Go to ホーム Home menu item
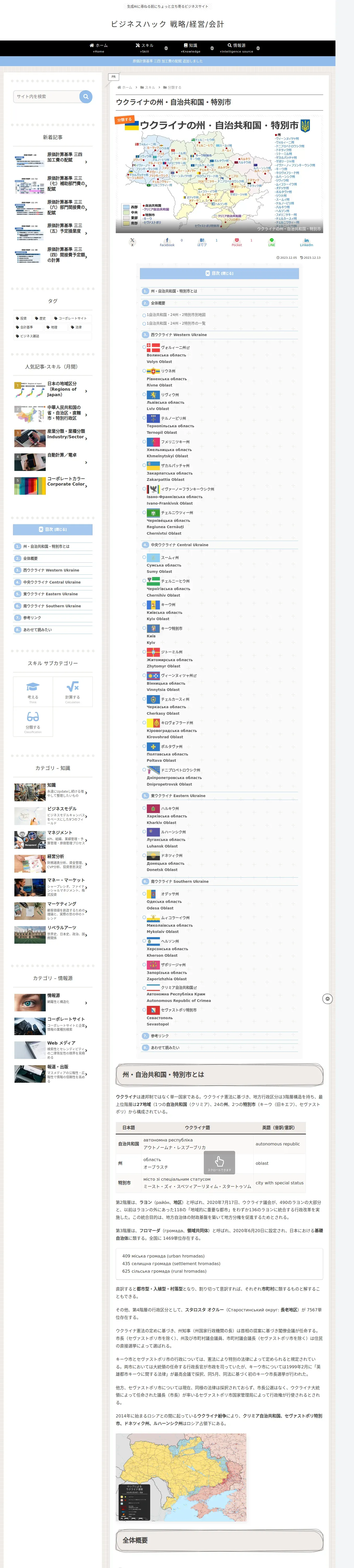354x1568 pixels. click(x=98, y=48)
